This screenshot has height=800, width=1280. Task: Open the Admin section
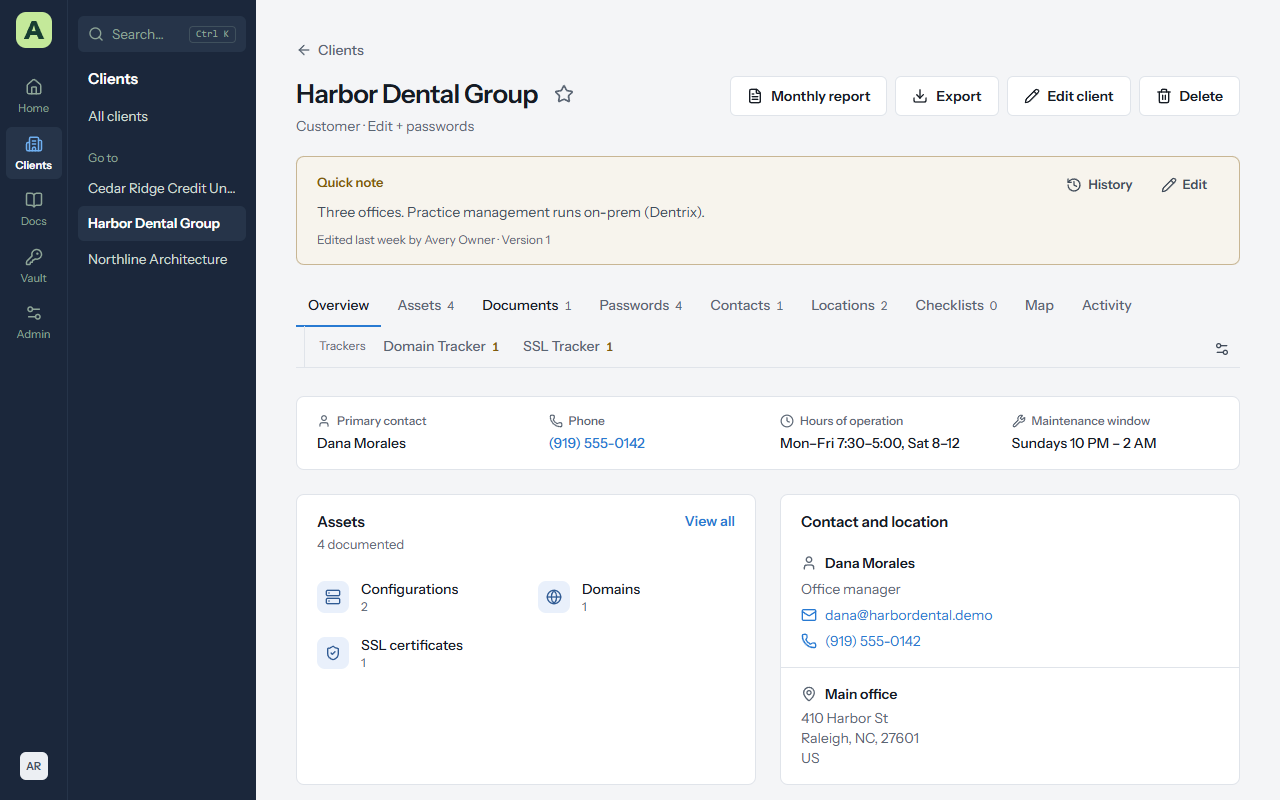pos(33,322)
